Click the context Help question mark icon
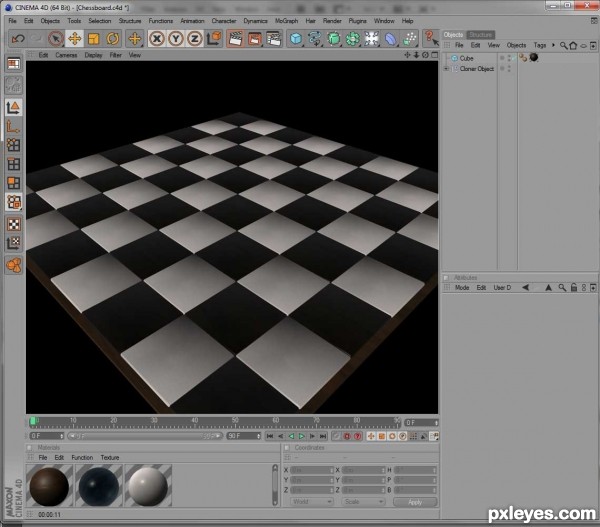 [431, 38]
